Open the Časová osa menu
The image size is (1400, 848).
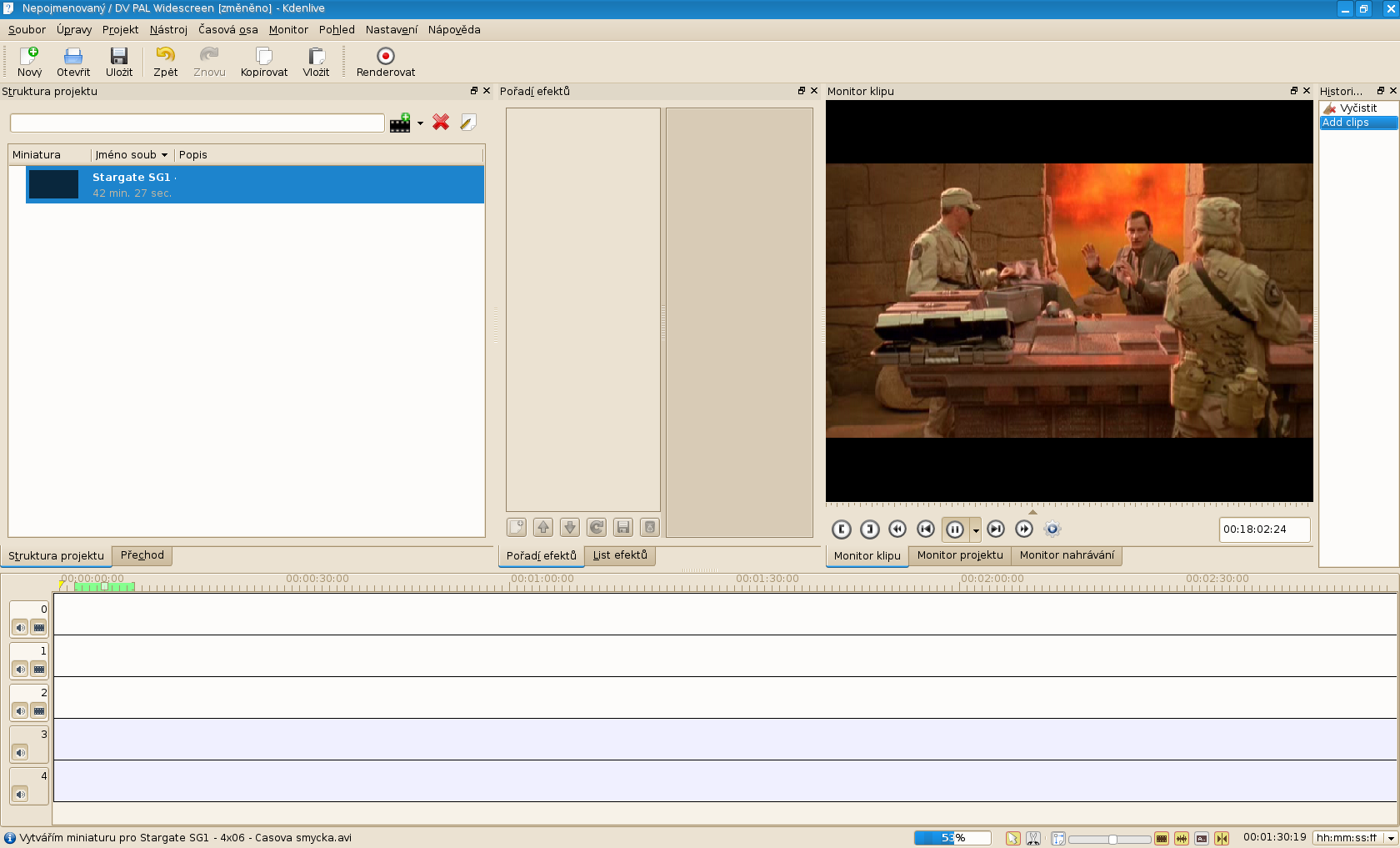(x=227, y=30)
